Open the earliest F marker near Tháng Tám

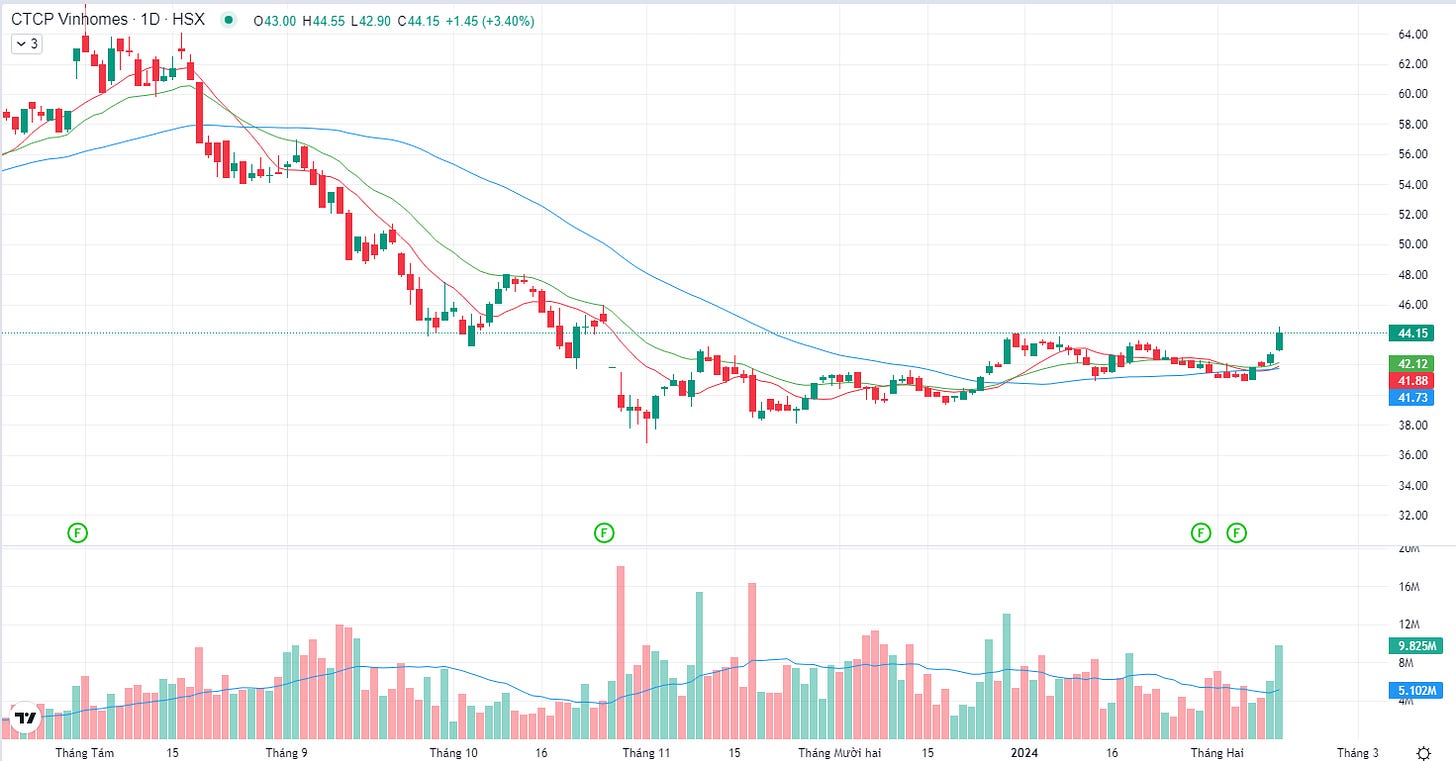click(x=77, y=533)
